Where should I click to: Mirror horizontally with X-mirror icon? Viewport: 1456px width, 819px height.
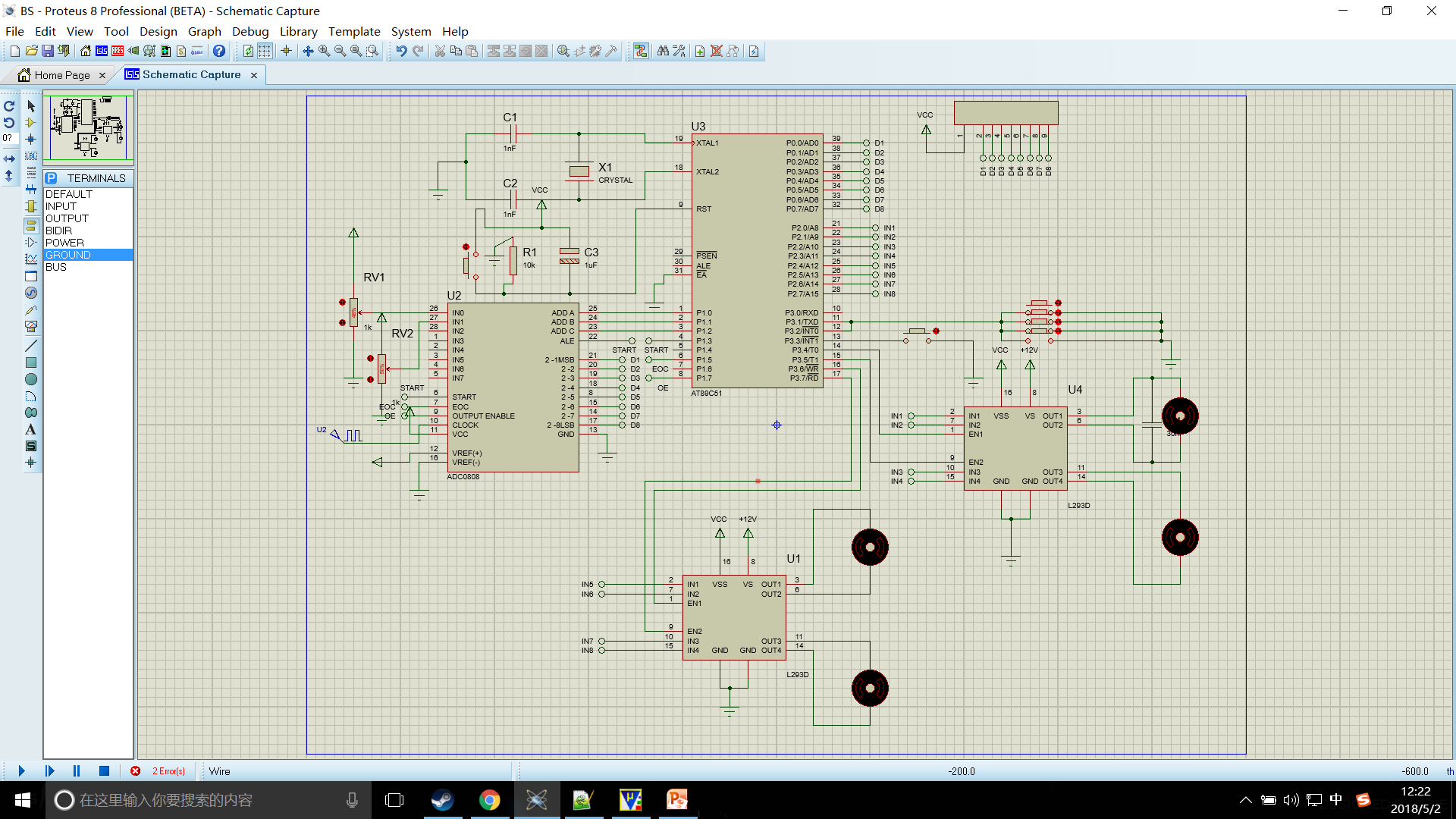click(9, 159)
